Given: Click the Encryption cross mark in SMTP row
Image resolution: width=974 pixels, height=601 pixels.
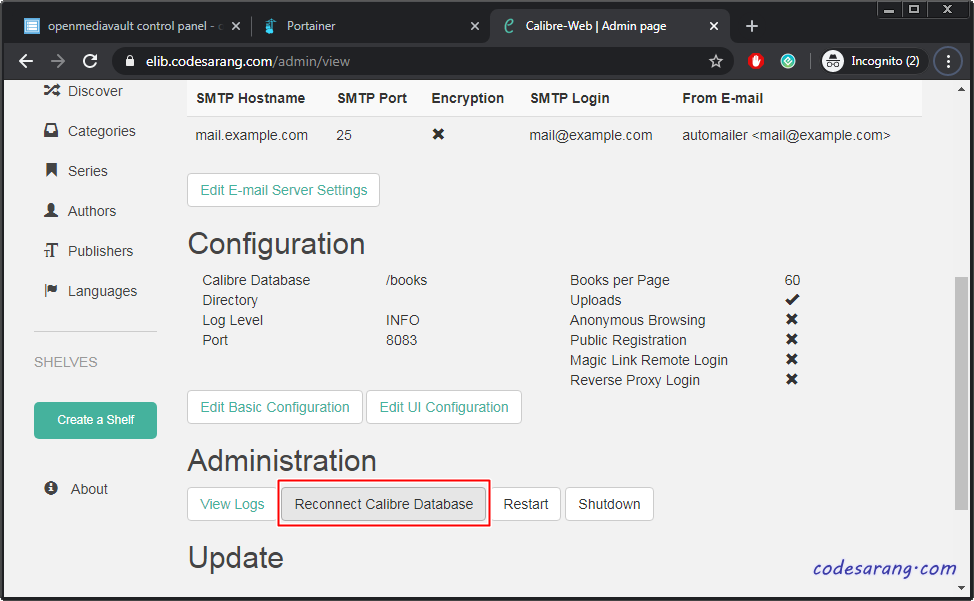Looking at the screenshot, I should click(438, 134).
